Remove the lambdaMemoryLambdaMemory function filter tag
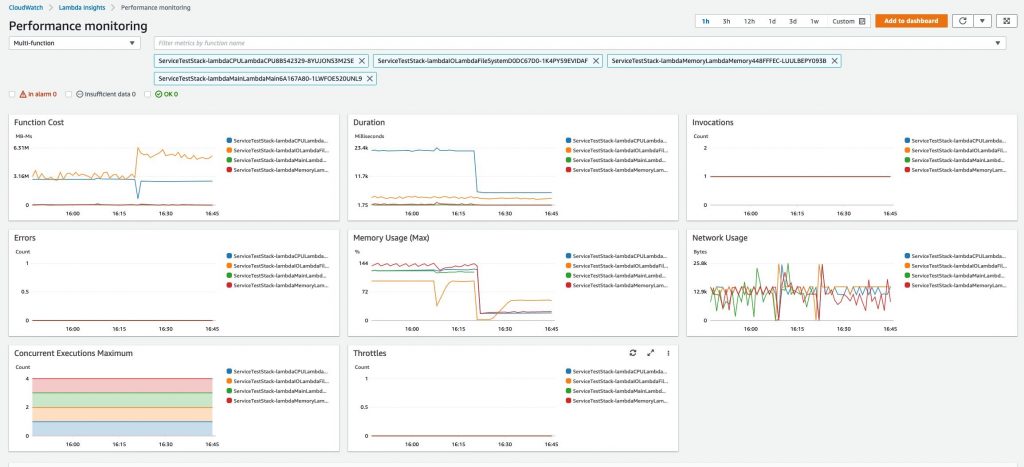 coord(833,61)
